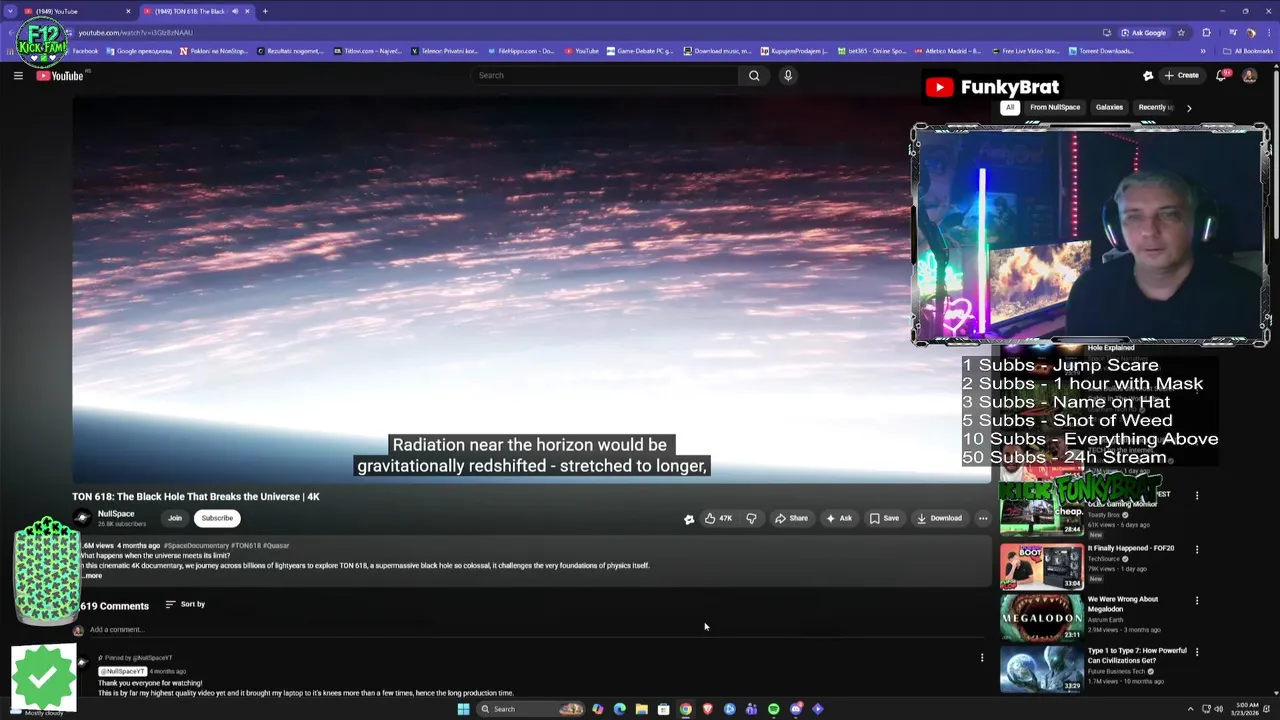Click the sparkle icon left of like
The width and height of the screenshot is (1280, 720).
click(689, 518)
